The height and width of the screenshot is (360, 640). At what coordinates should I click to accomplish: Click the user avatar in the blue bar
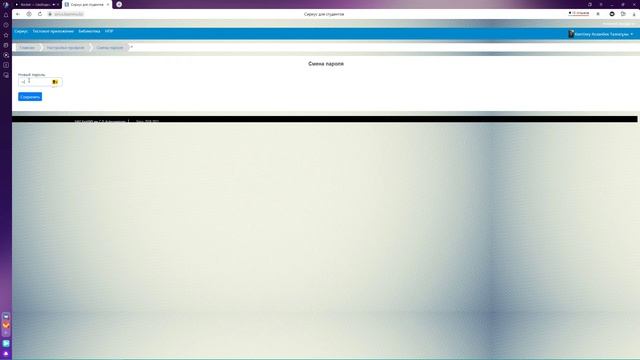pos(571,34)
